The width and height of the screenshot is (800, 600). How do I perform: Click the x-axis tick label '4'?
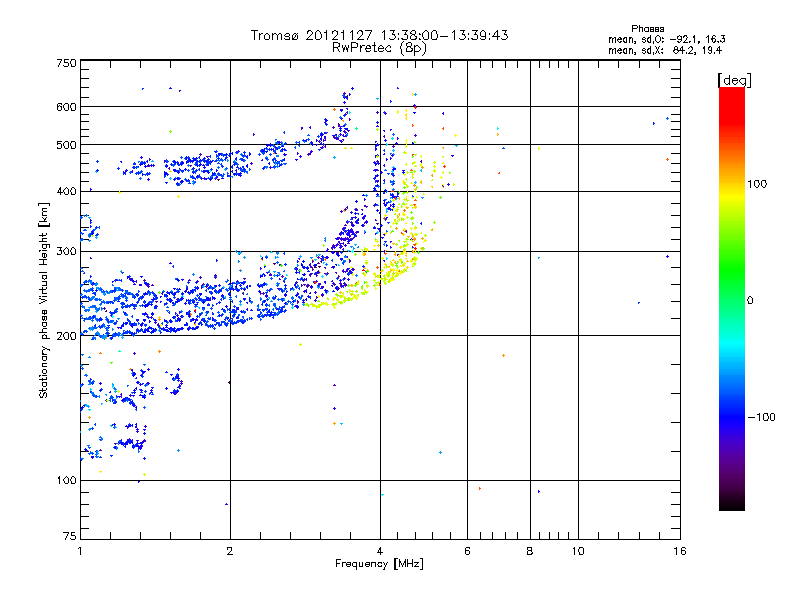pyautogui.click(x=380, y=551)
